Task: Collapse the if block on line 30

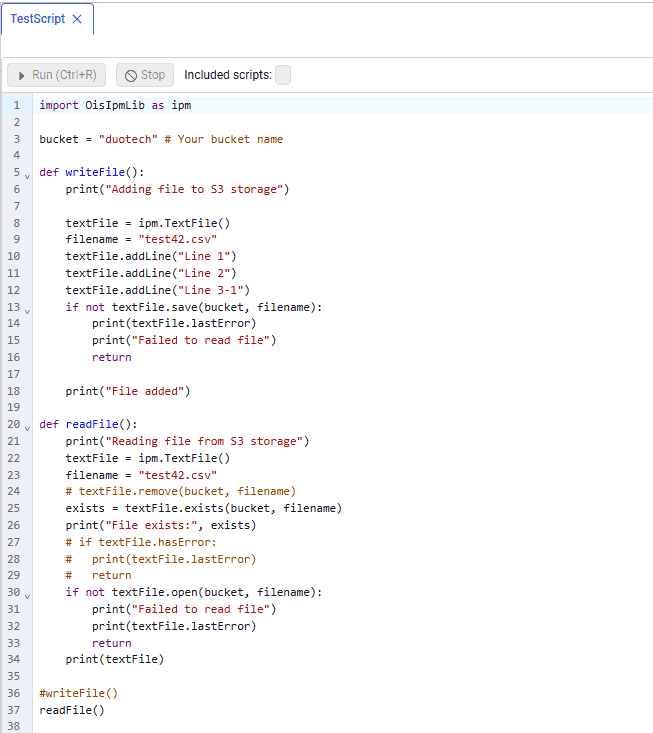Action: click(x=27, y=596)
